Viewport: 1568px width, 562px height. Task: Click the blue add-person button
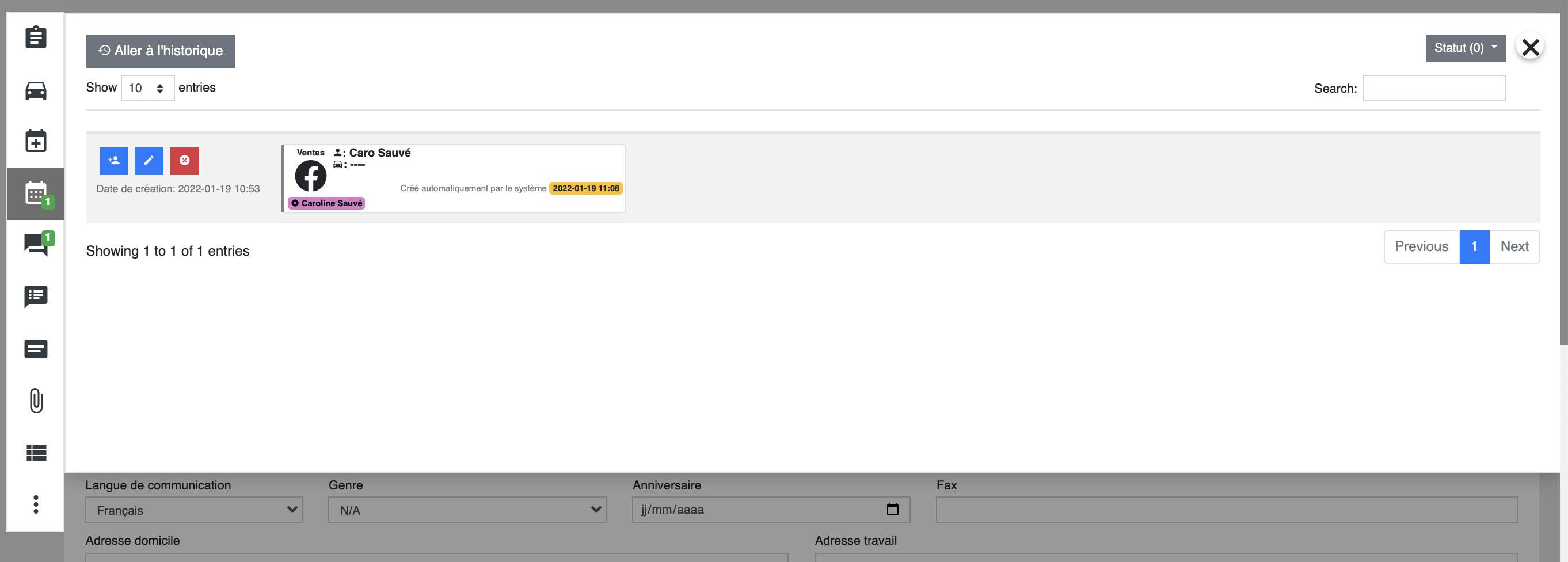tap(114, 161)
